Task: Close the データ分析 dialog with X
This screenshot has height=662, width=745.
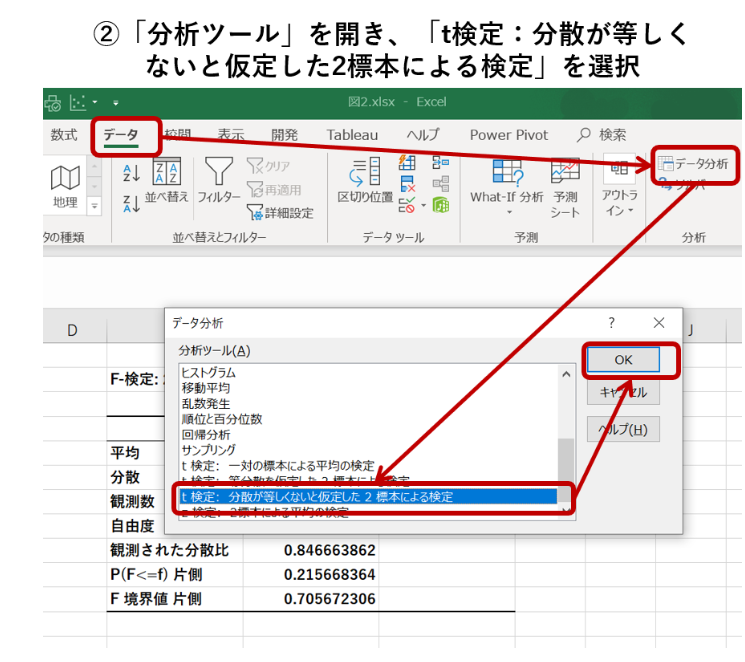Action: pos(659,323)
